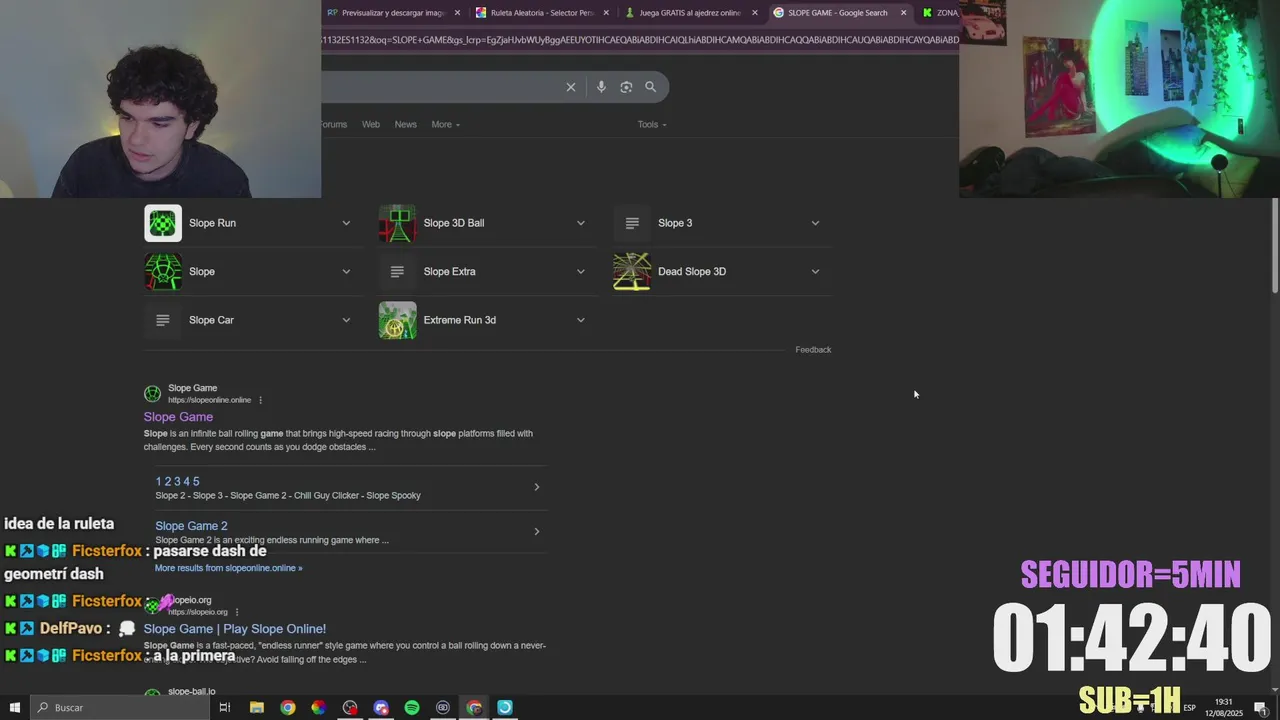Click the Slope 3D Ball game thumbnail
The width and height of the screenshot is (1280, 720).
(397, 223)
